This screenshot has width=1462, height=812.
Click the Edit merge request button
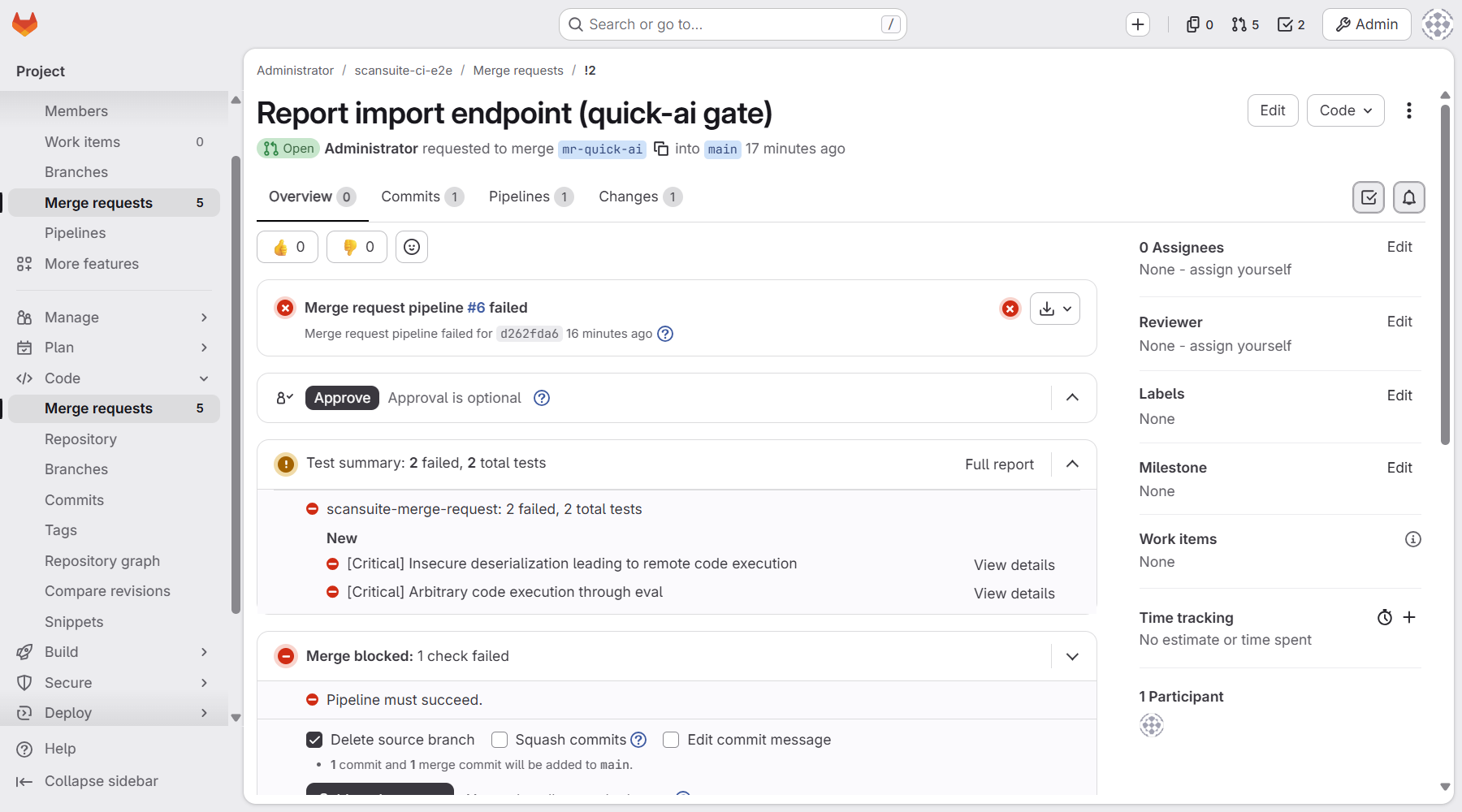[1273, 110]
